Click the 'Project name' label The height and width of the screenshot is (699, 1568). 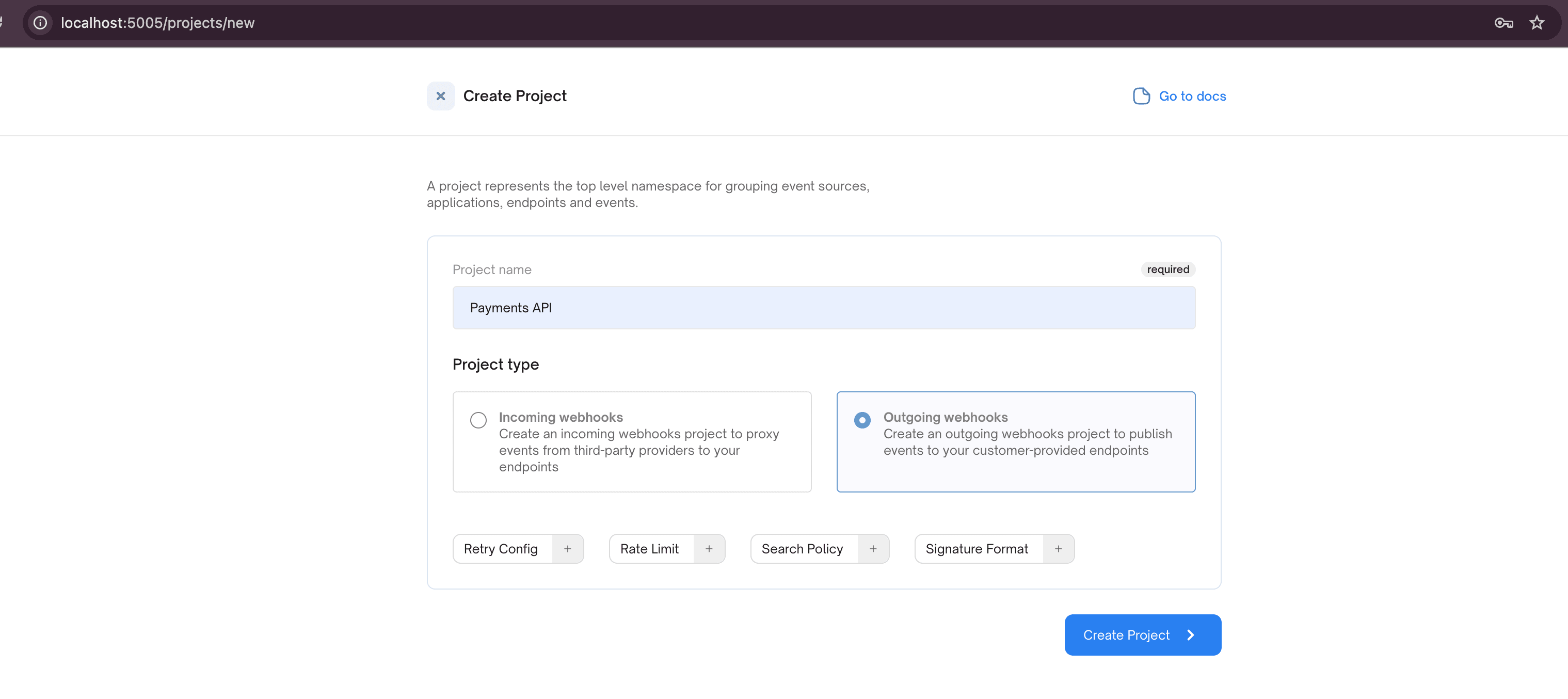click(492, 269)
